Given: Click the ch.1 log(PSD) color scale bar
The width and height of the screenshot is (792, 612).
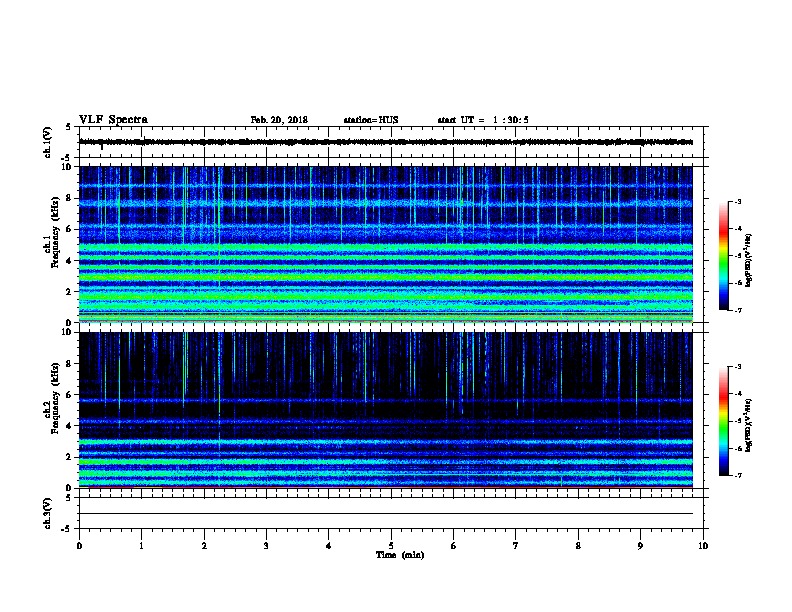Looking at the screenshot, I should point(723,256).
